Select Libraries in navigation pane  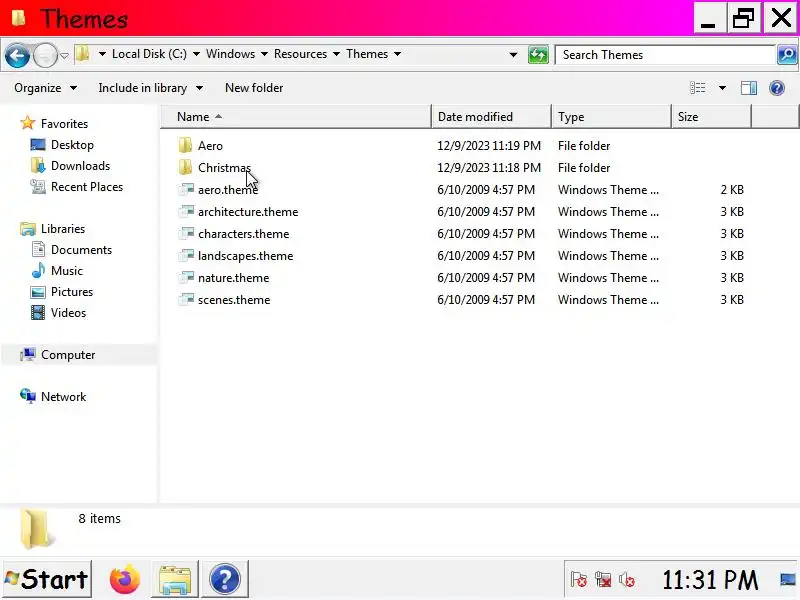pos(63,229)
